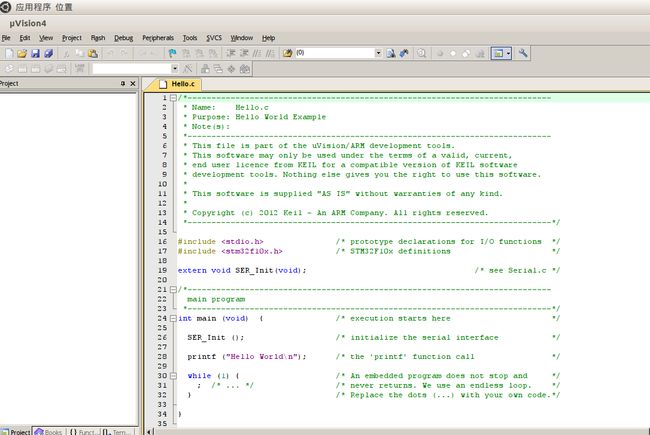Screen dimensions: 650x435
Task: Collapse the comment fold at line 21
Action: (x=174, y=289)
